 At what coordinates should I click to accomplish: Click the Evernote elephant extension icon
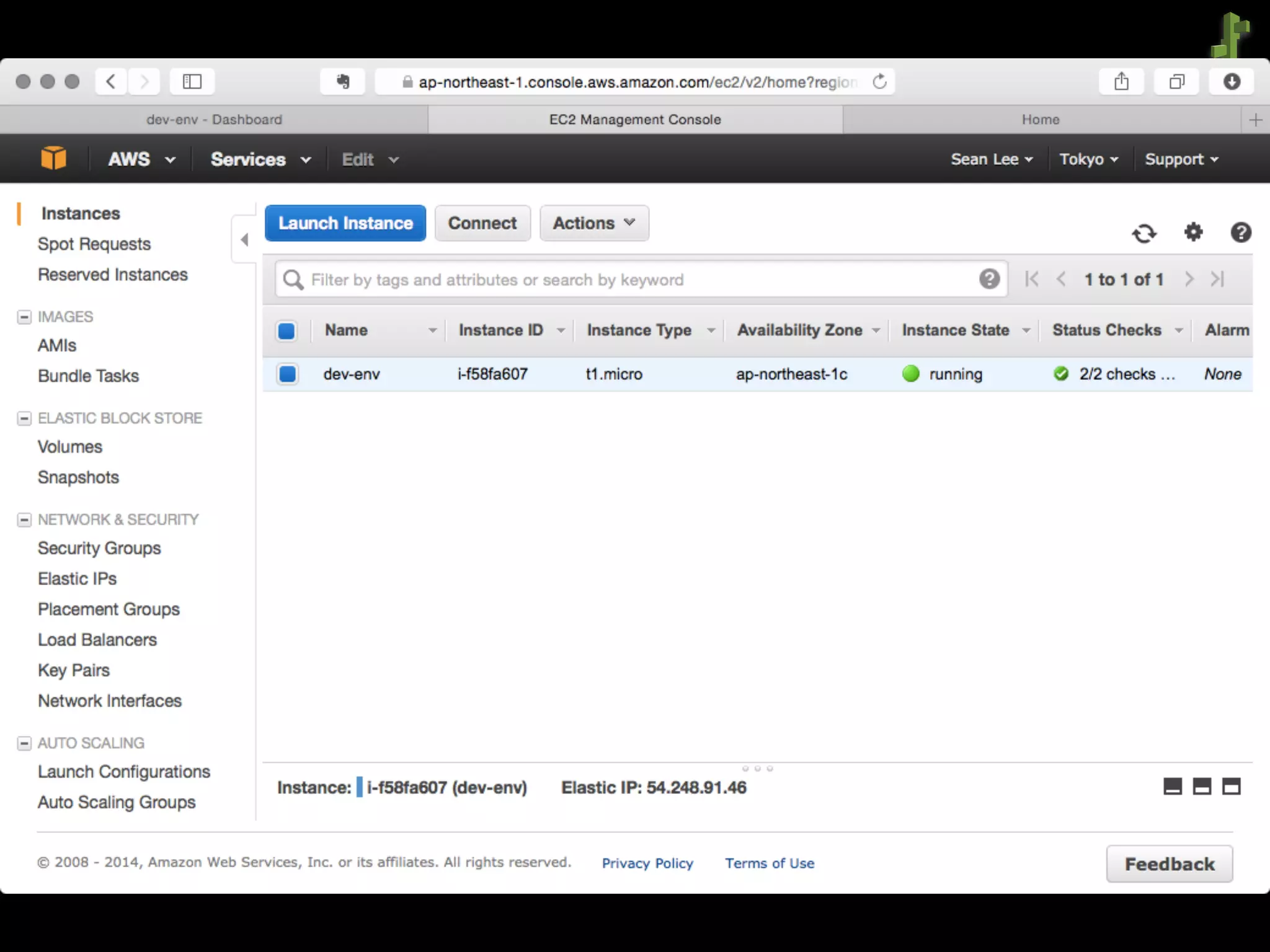click(x=342, y=82)
